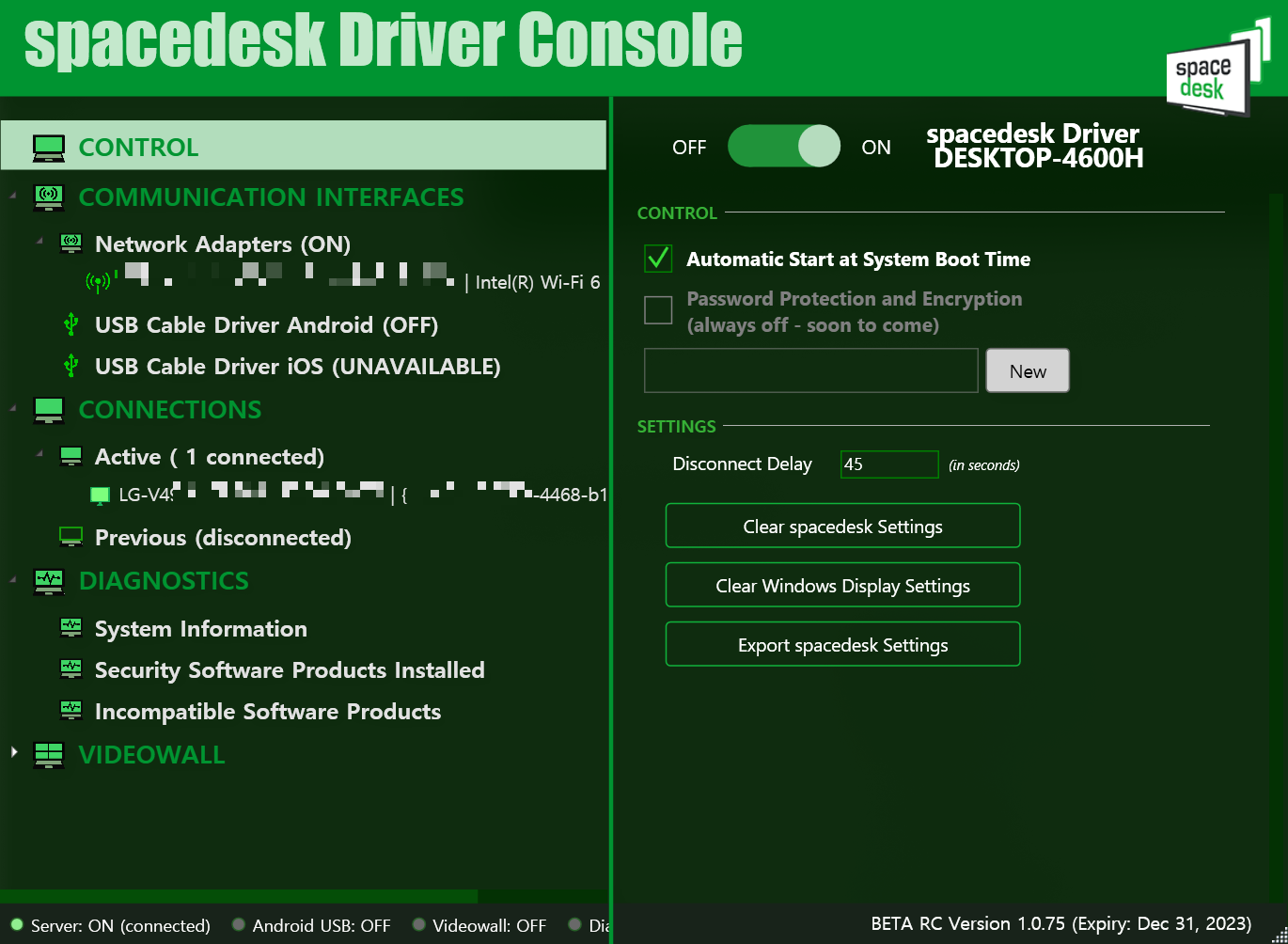
Task: Collapse the CONNECTIONS section
Action: 13,408
